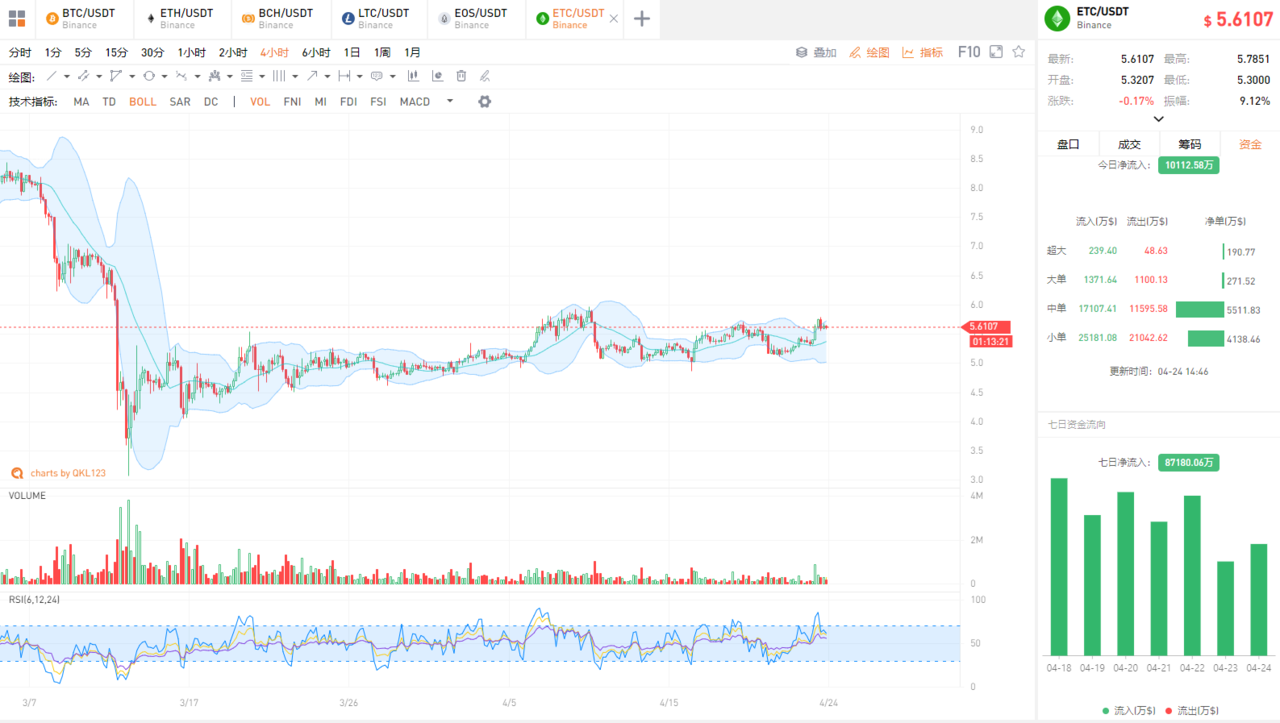Delete drawings with the trash icon
Viewport: 1280px width, 723px height.
tap(461, 76)
